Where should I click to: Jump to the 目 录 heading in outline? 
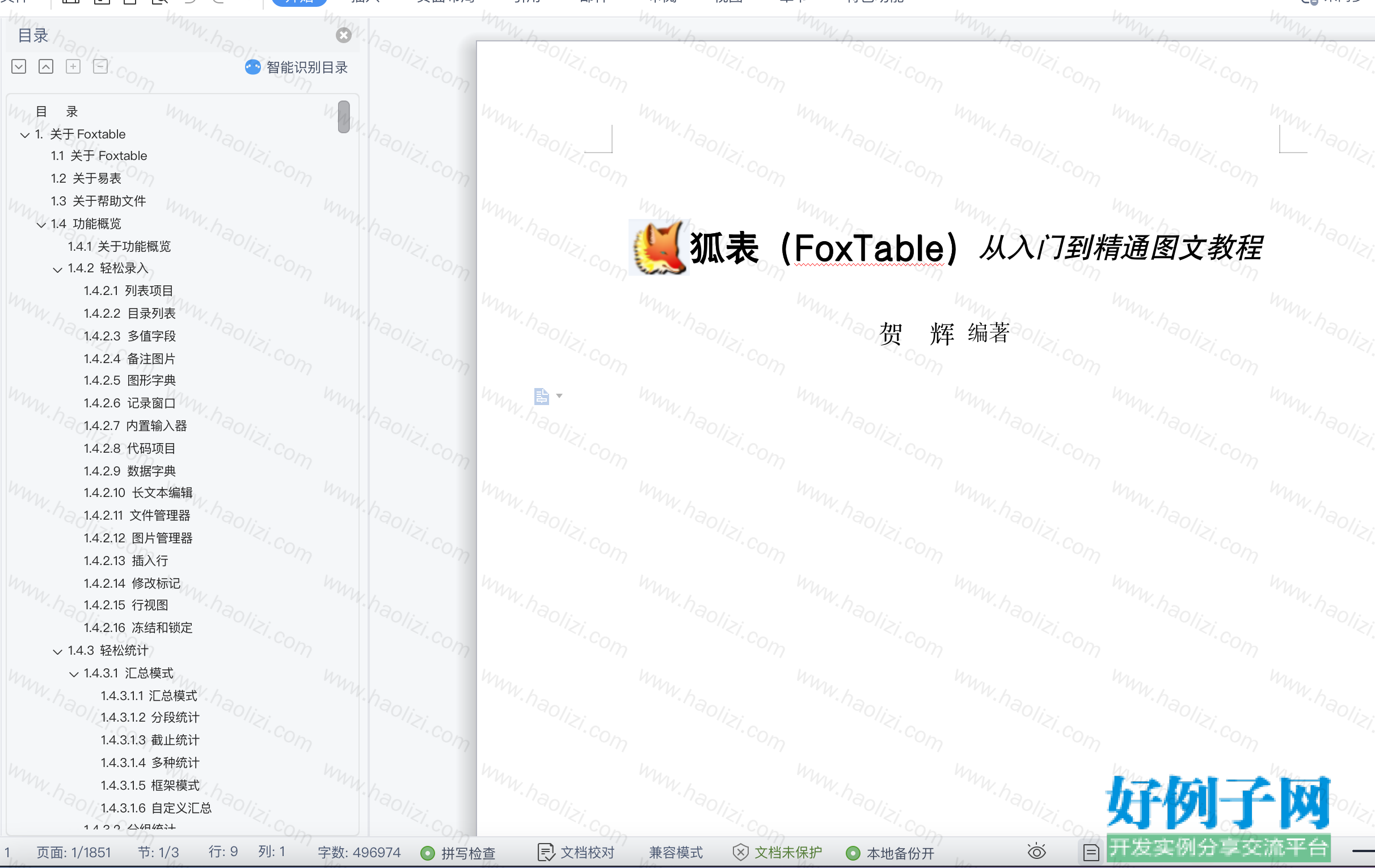click(x=57, y=112)
